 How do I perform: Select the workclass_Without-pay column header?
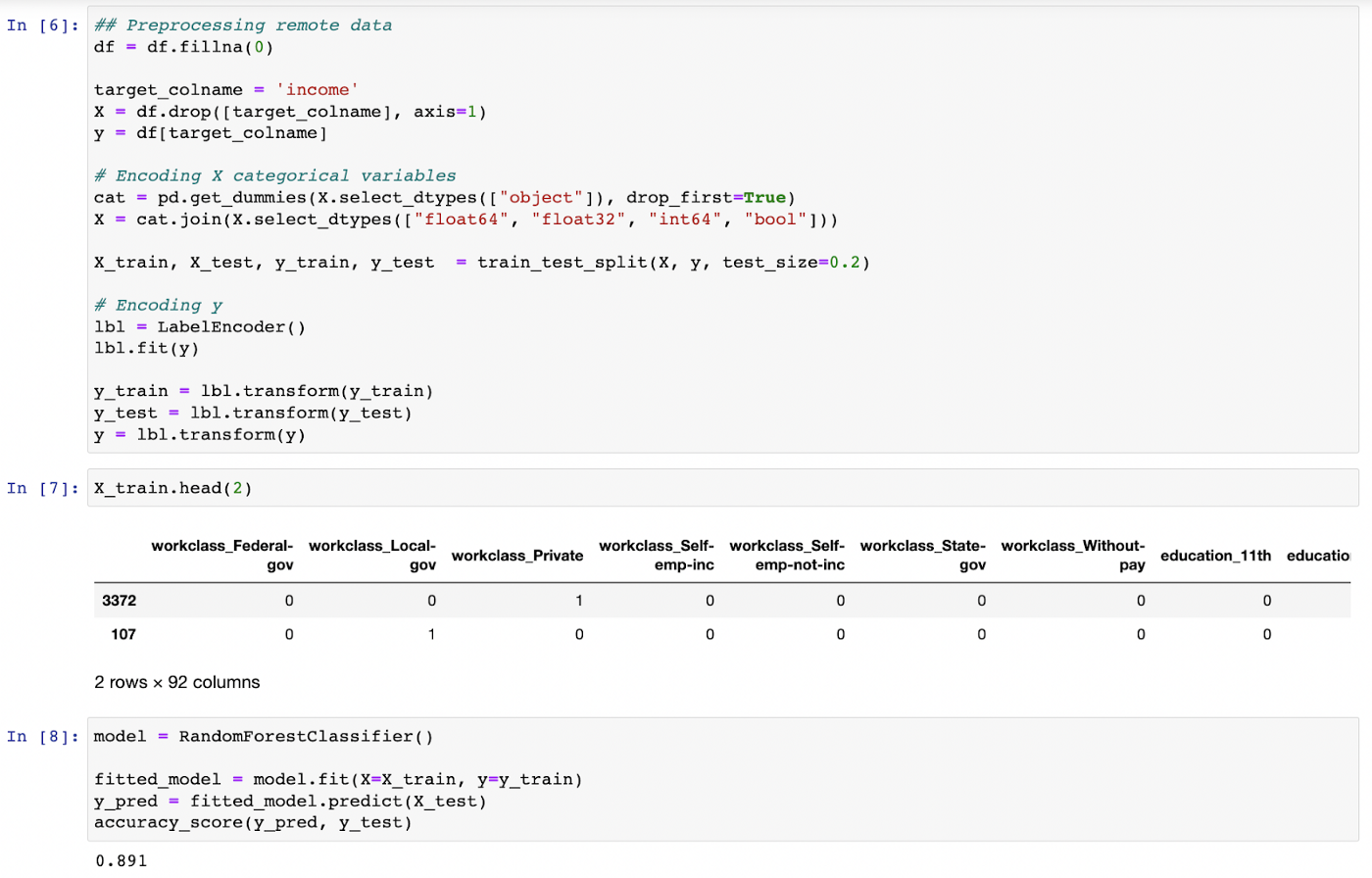coord(1073,555)
